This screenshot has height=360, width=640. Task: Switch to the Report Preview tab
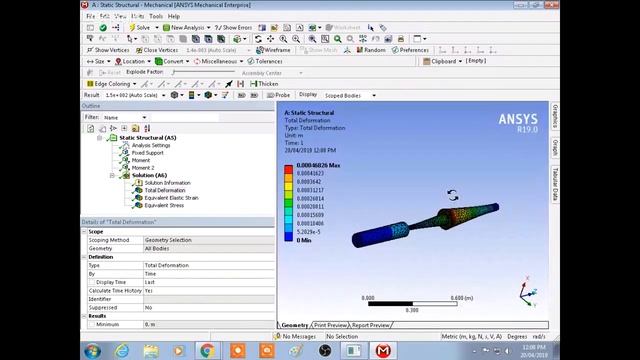[370, 325]
